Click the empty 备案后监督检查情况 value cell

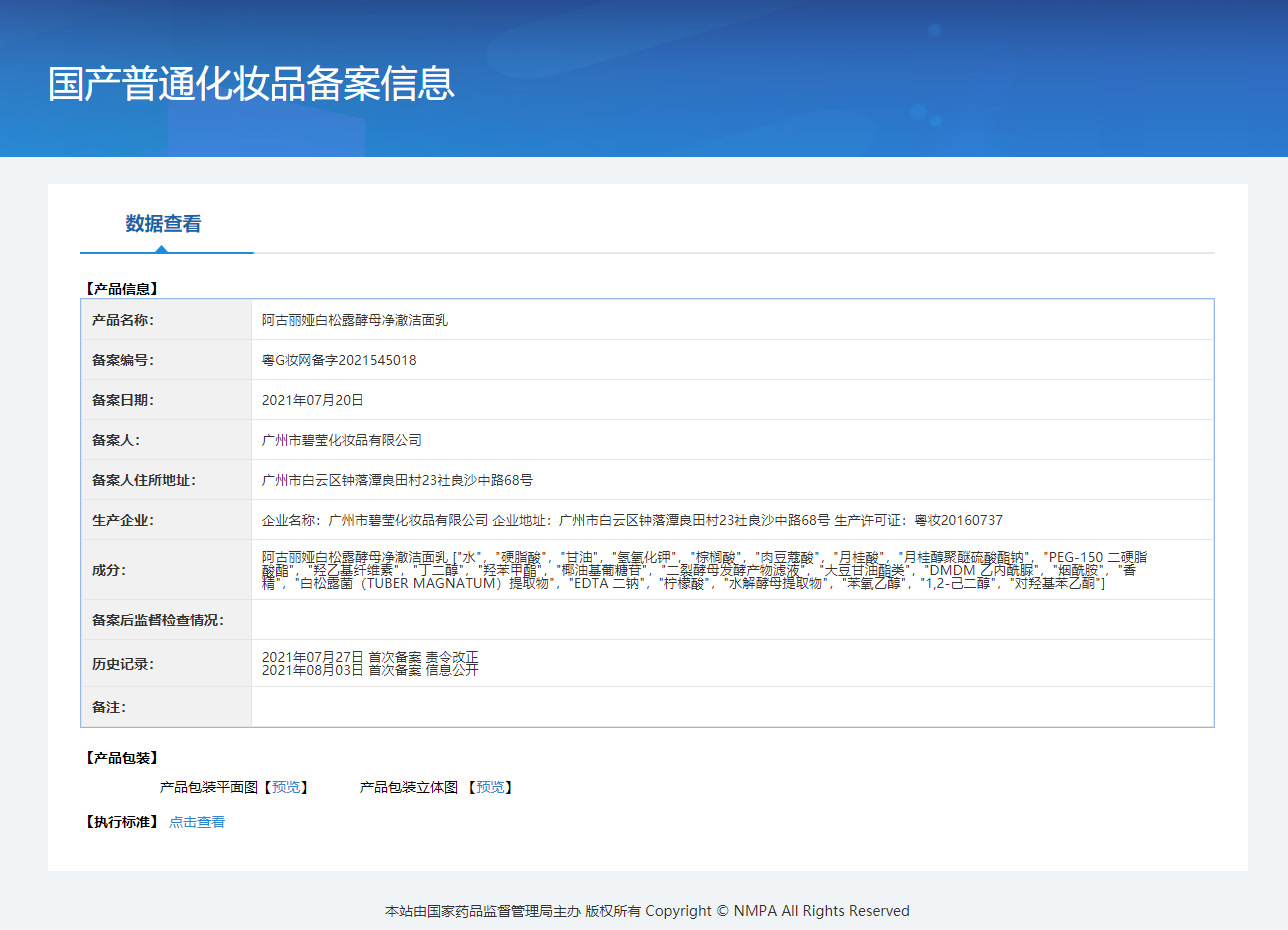(732, 620)
